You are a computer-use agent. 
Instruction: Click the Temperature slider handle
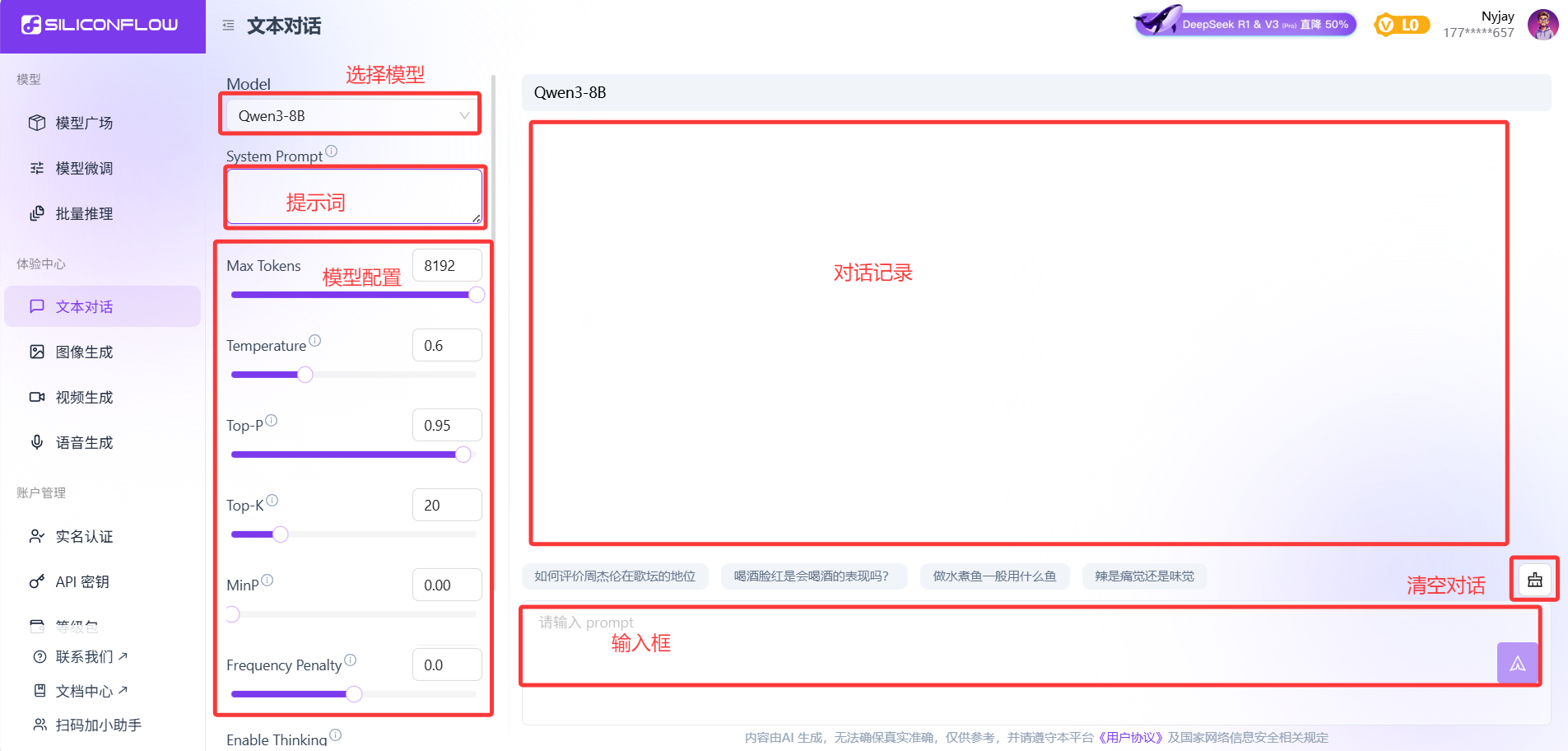pyautogui.click(x=305, y=375)
